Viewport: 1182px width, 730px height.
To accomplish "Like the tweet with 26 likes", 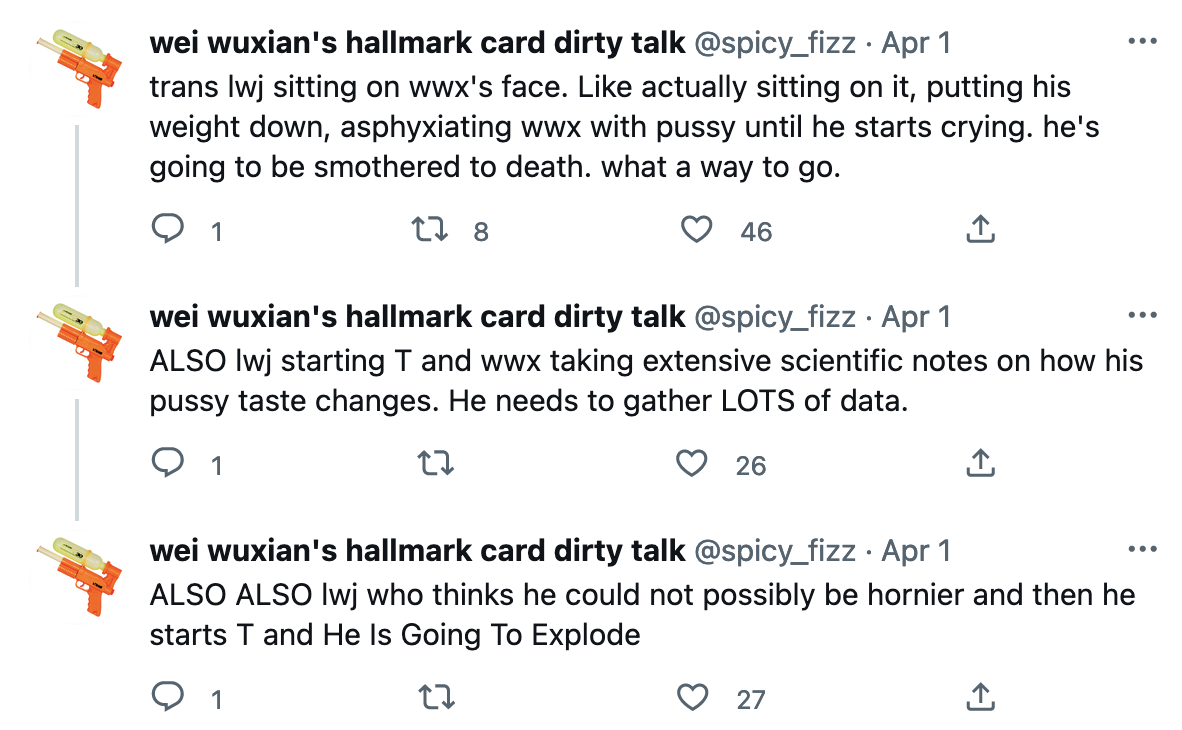I will click(692, 464).
